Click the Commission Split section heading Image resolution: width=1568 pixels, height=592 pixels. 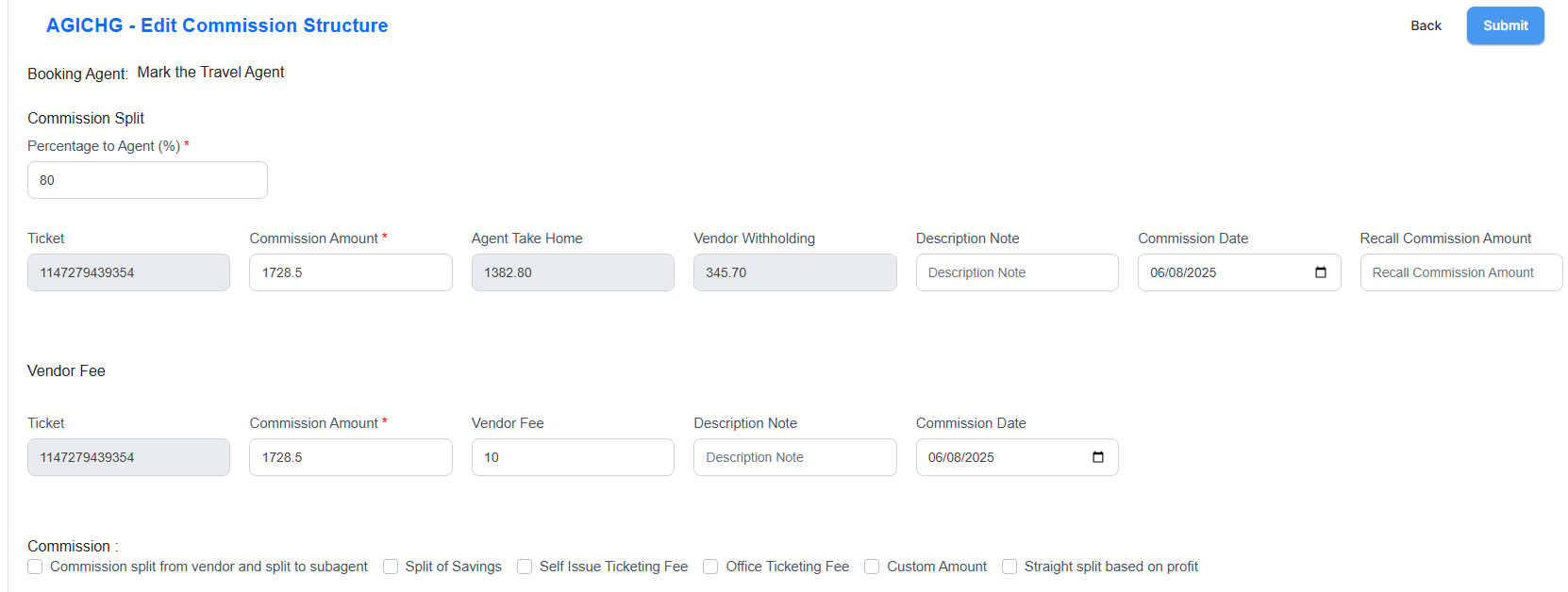pyautogui.click(x=86, y=118)
